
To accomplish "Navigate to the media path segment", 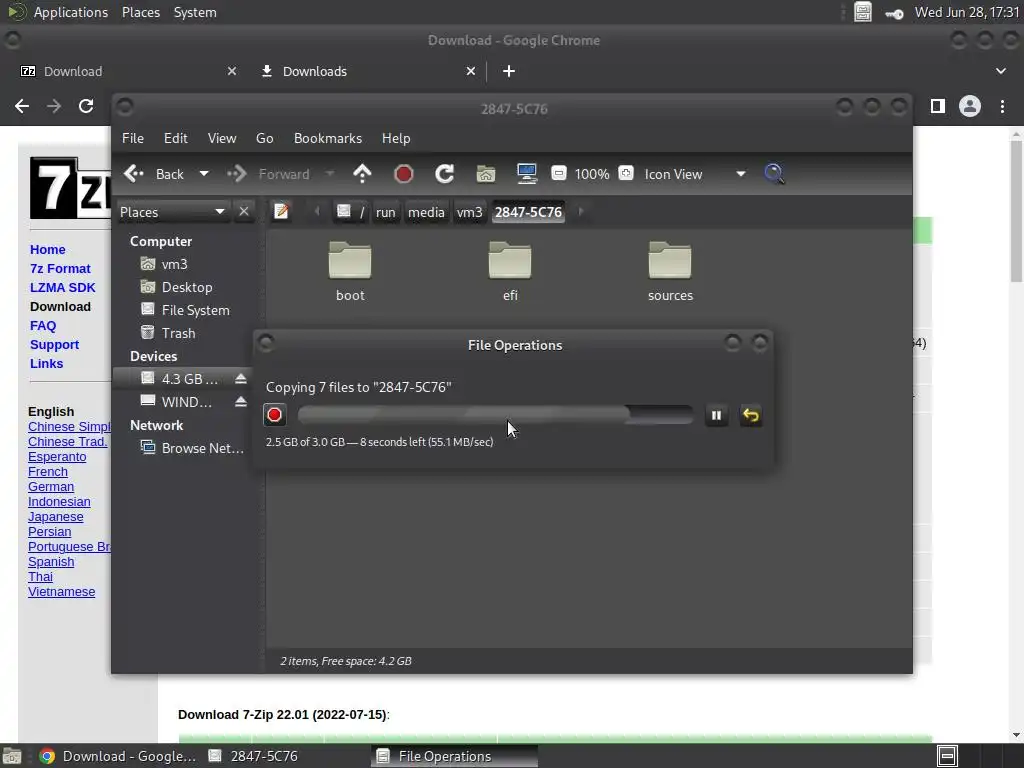I will [x=426, y=212].
